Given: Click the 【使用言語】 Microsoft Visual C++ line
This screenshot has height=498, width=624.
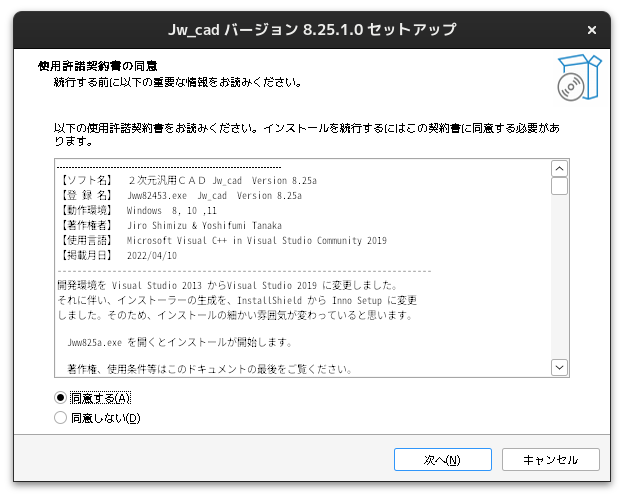Looking at the screenshot, I should point(222,240).
